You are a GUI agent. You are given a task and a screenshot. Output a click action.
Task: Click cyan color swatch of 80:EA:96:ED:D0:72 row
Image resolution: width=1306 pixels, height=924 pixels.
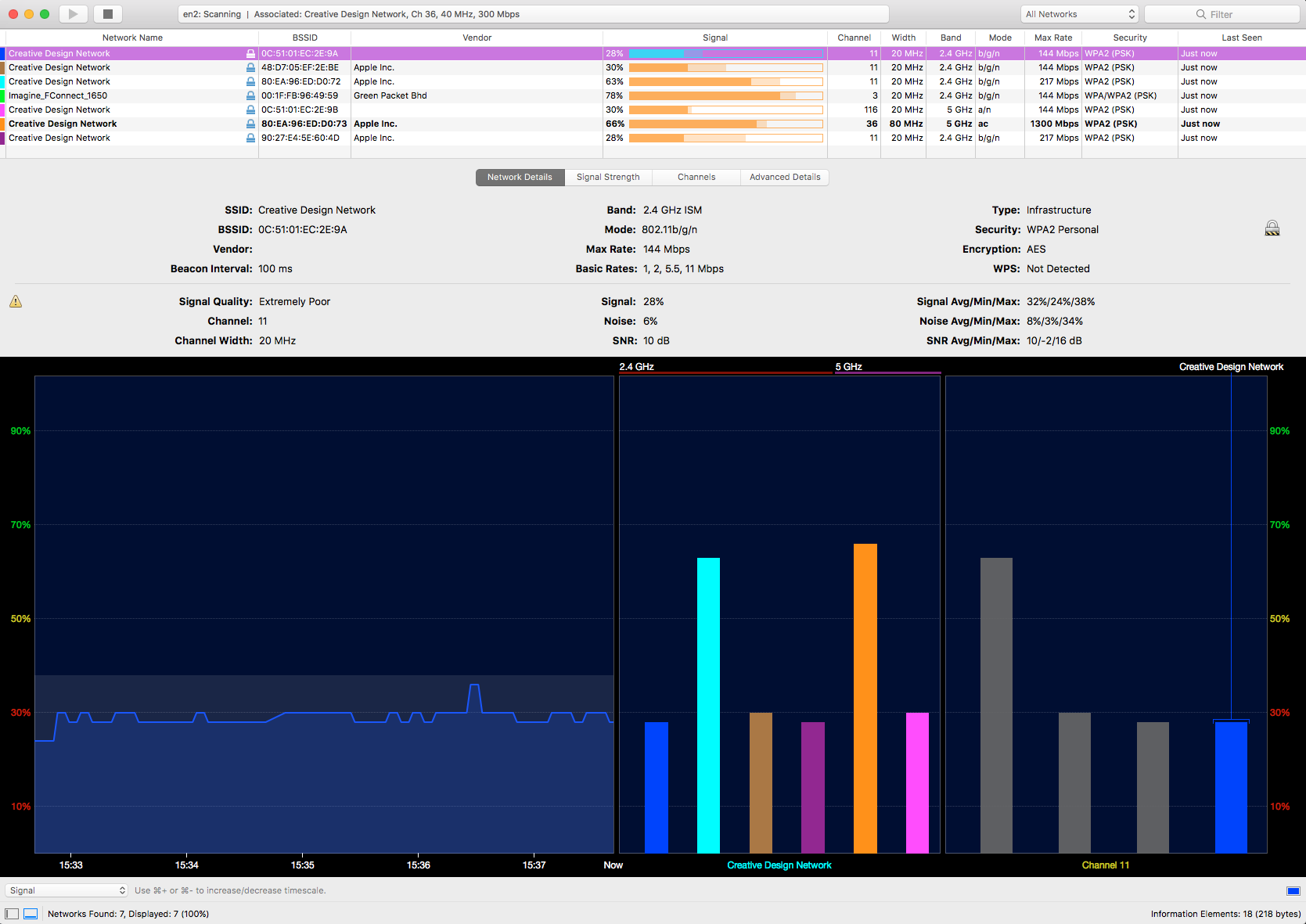click(2, 81)
